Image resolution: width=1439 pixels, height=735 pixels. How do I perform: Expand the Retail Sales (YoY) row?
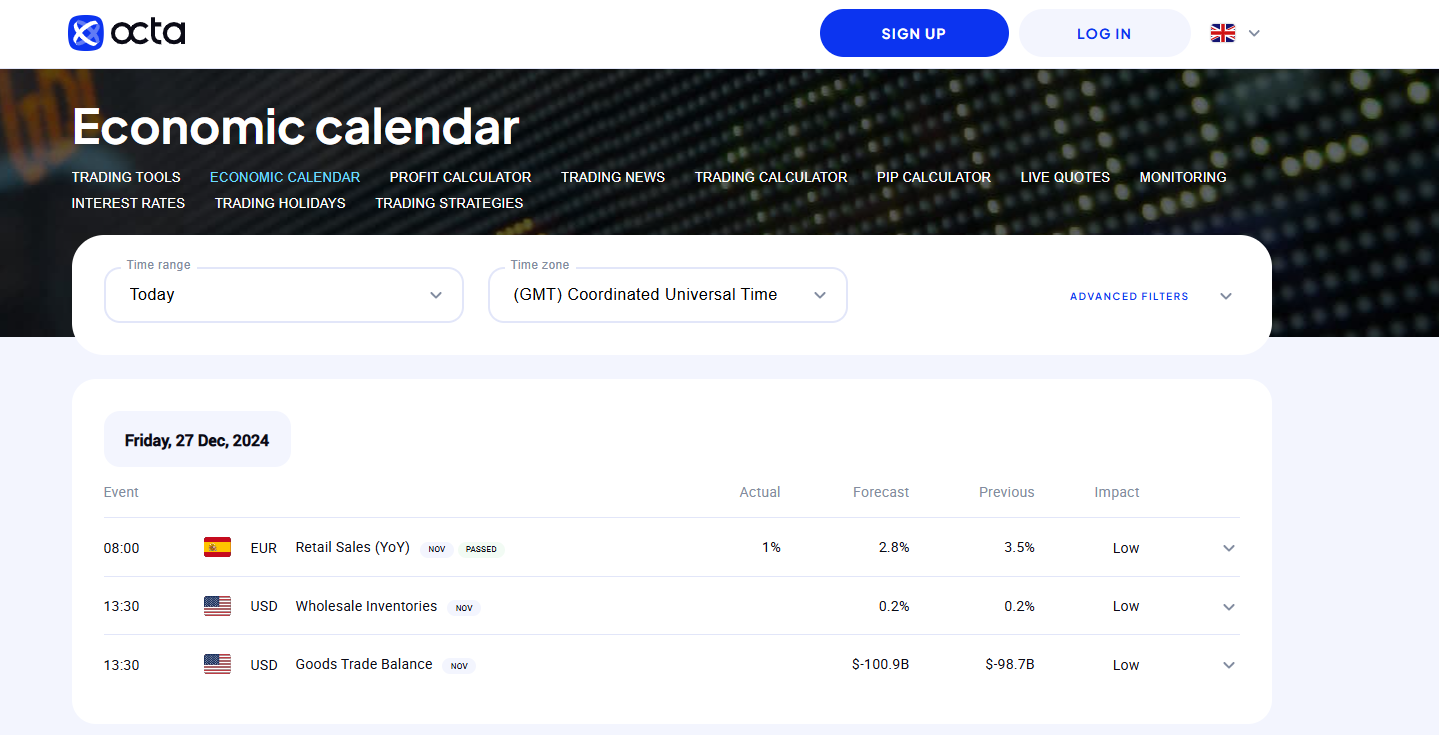(1229, 548)
